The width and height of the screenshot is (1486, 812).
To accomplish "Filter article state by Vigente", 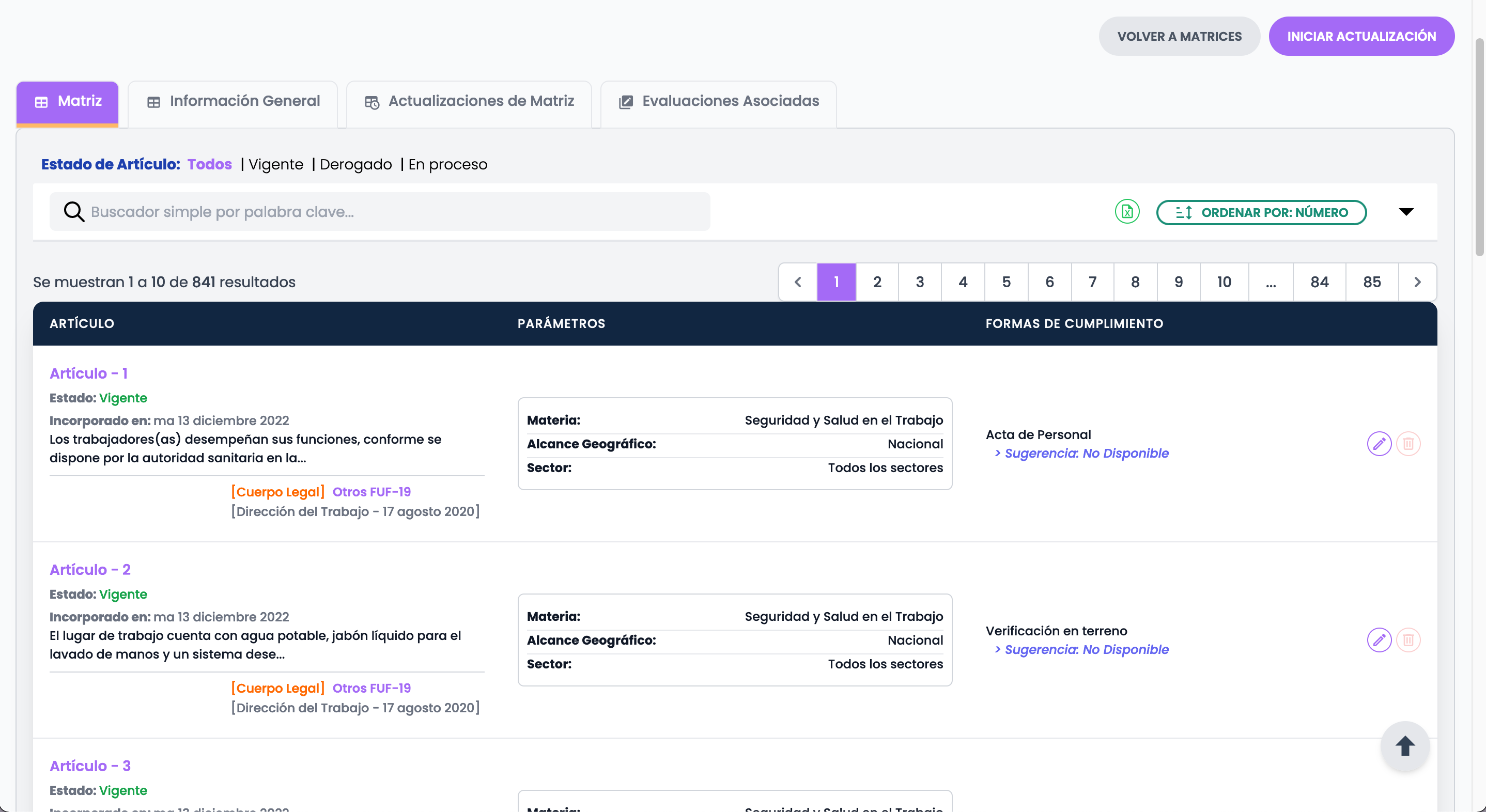I will [276, 164].
